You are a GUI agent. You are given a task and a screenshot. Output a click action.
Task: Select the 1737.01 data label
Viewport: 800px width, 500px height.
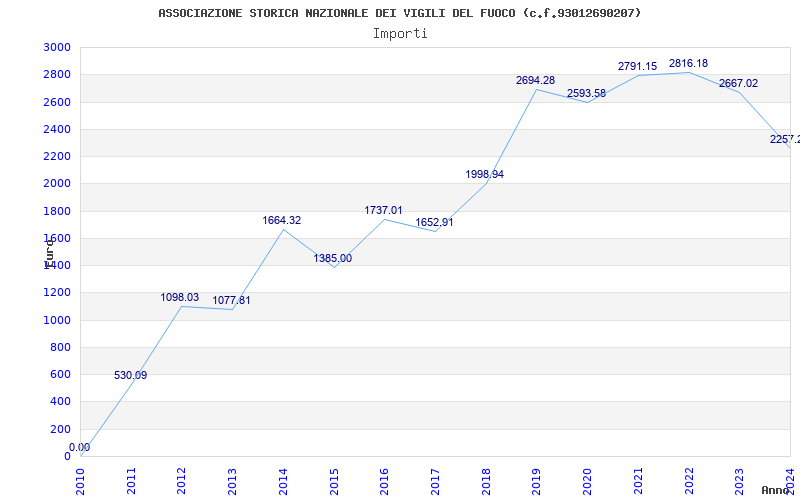tap(383, 211)
